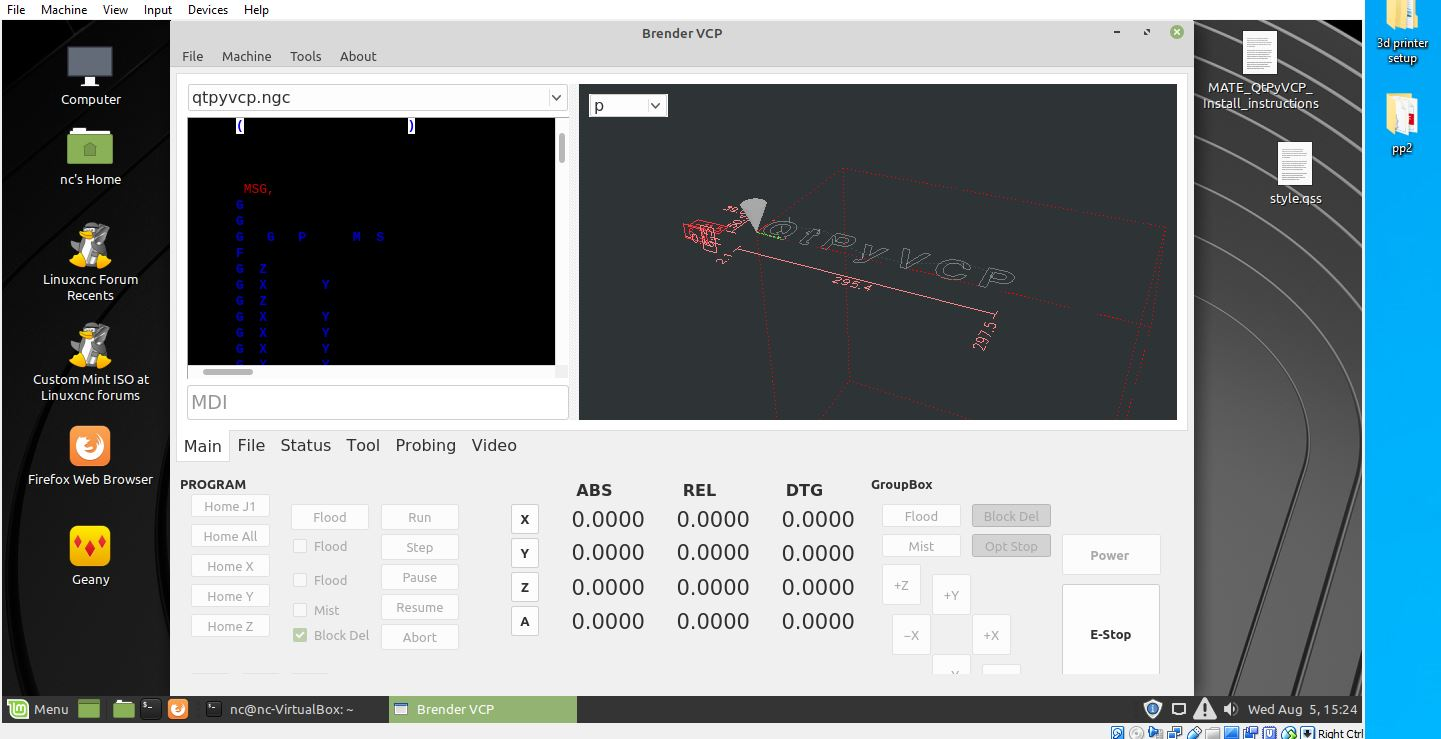Image resolution: width=1441 pixels, height=739 pixels.
Task: Switch to the Tool tab
Action: (x=363, y=445)
